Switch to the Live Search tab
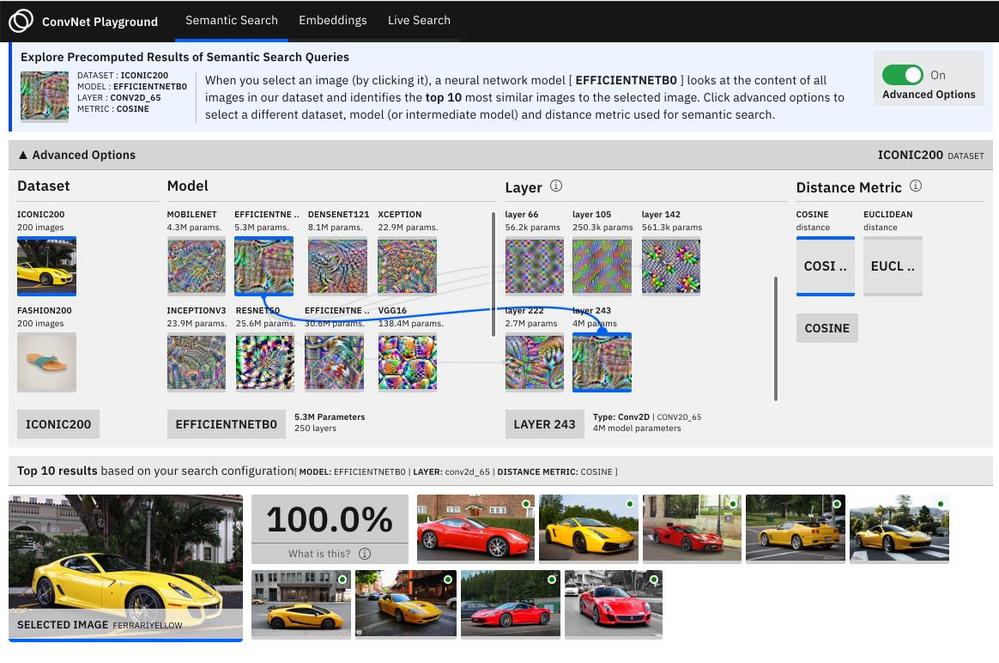This screenshot has height=663, width=999. [x=419, y=20]
